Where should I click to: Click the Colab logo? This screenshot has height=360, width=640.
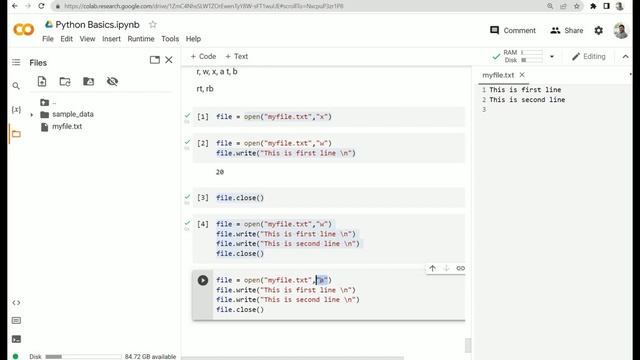(24, 30)
